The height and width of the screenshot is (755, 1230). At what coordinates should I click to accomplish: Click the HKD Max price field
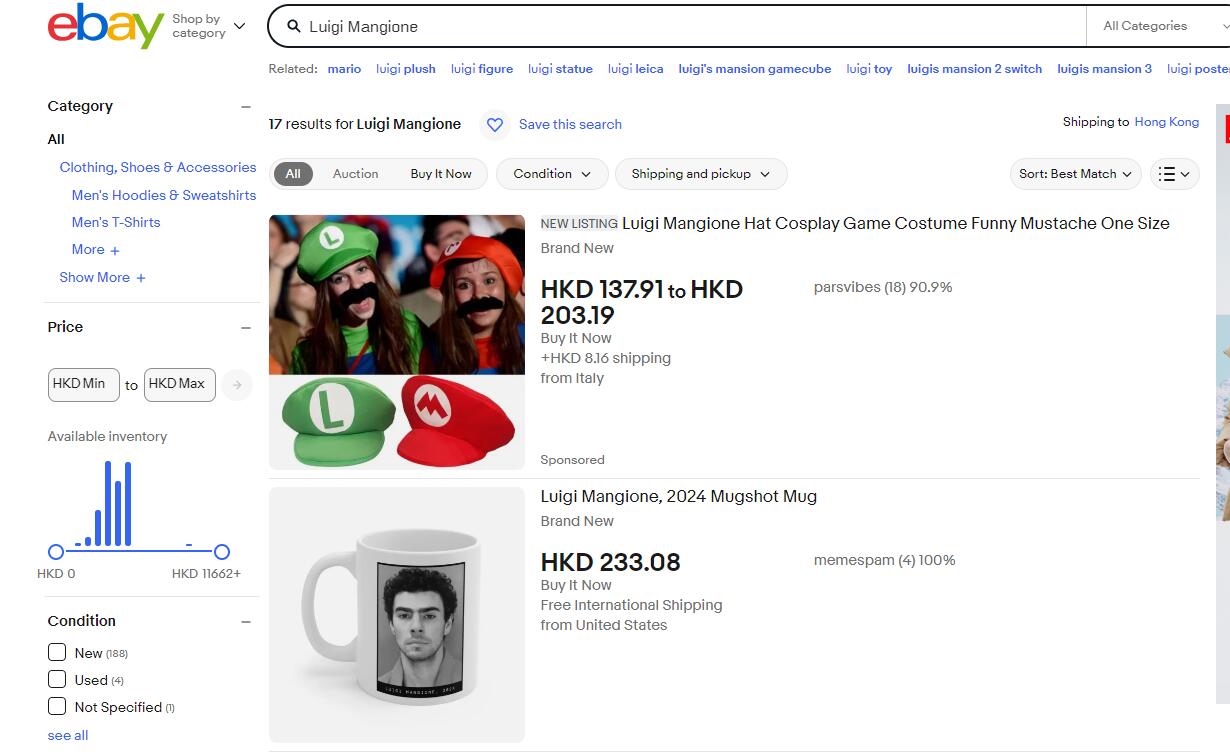click(180, 385)
